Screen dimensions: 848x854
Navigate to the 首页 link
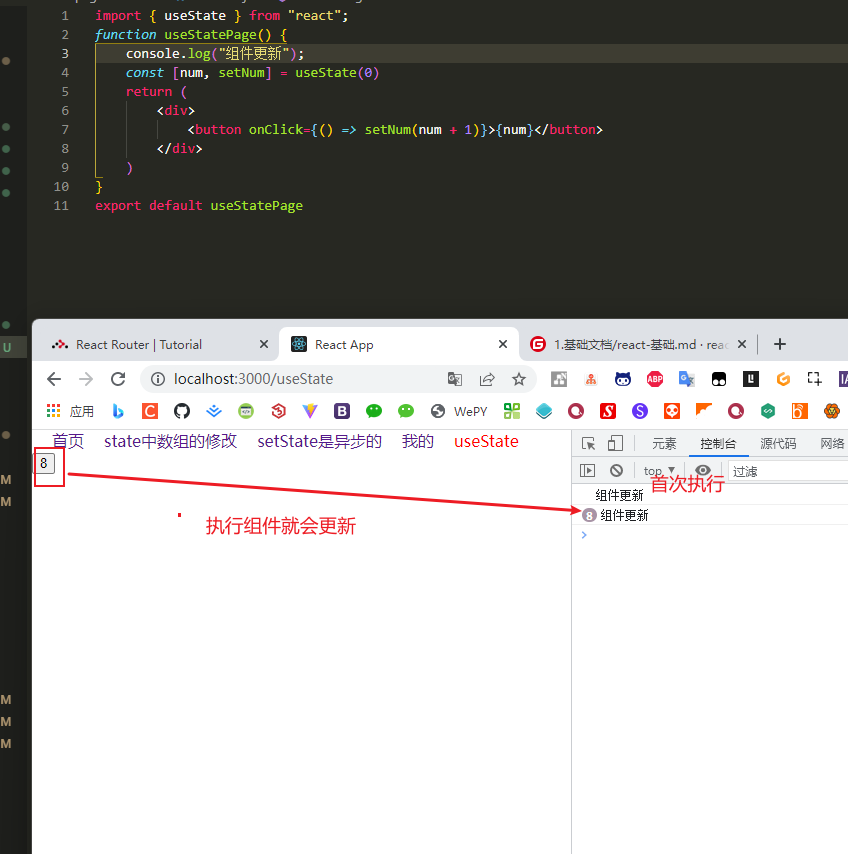point(68,441)
